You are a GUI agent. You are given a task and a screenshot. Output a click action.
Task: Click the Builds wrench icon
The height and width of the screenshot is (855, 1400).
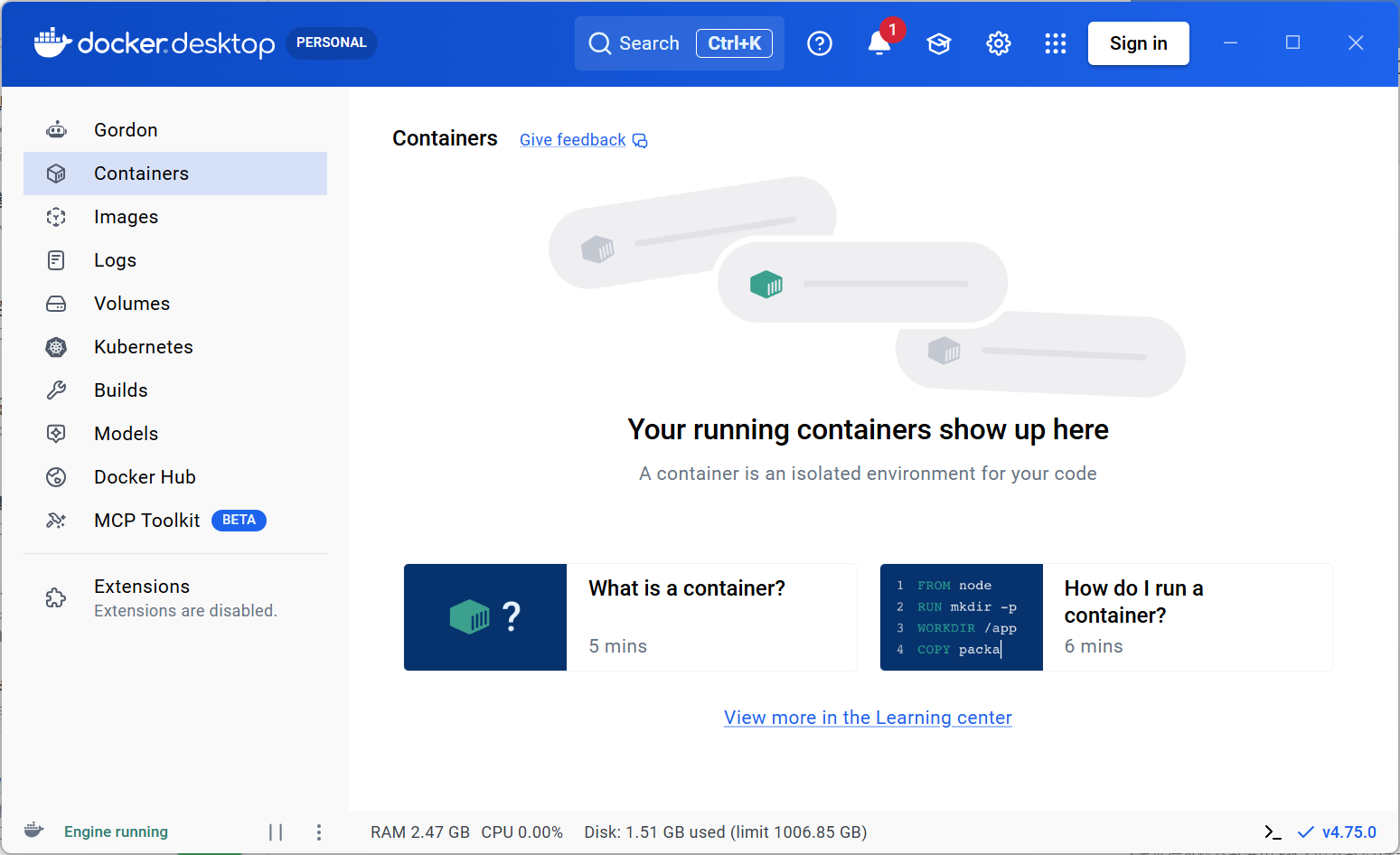click(56, 390)
